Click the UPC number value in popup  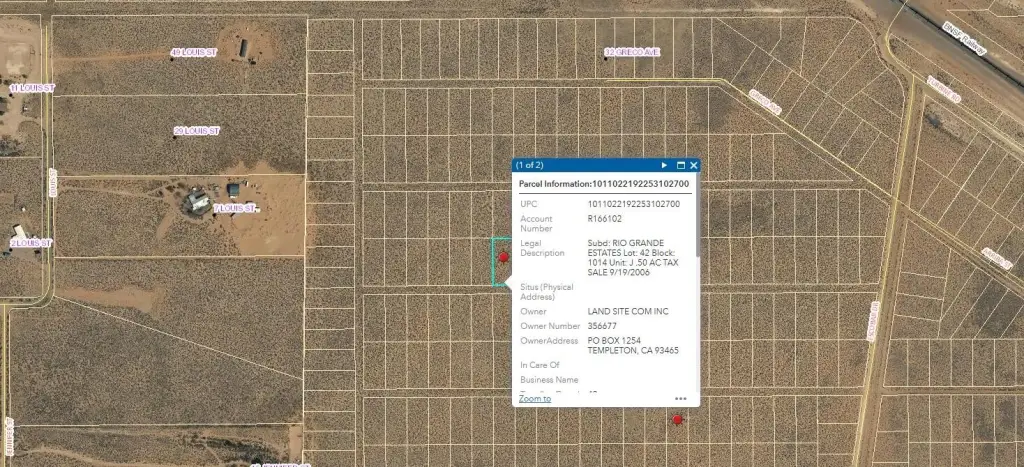coord(633,204)
